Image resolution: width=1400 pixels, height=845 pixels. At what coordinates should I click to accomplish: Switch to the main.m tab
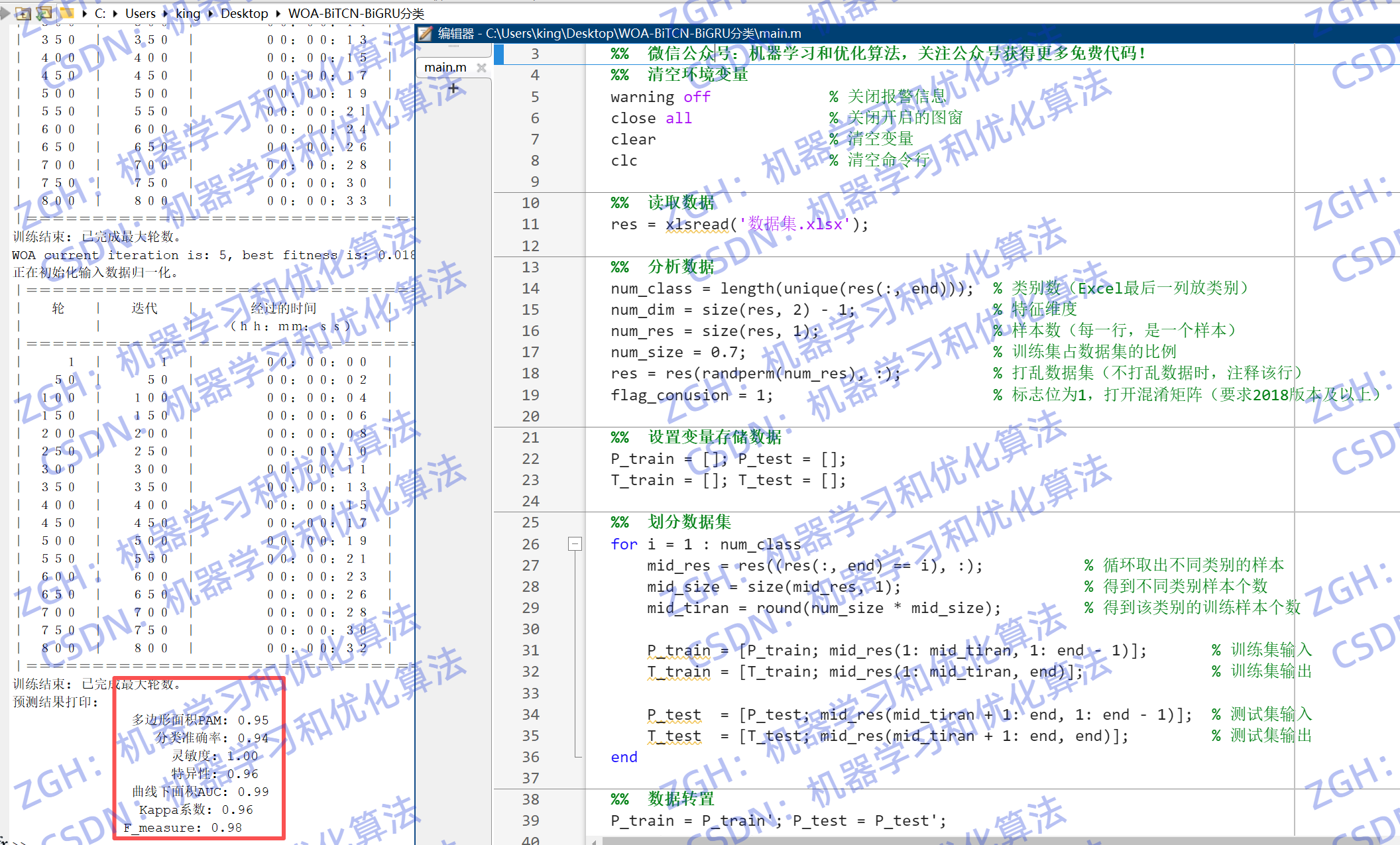click(x=445, y=68)
